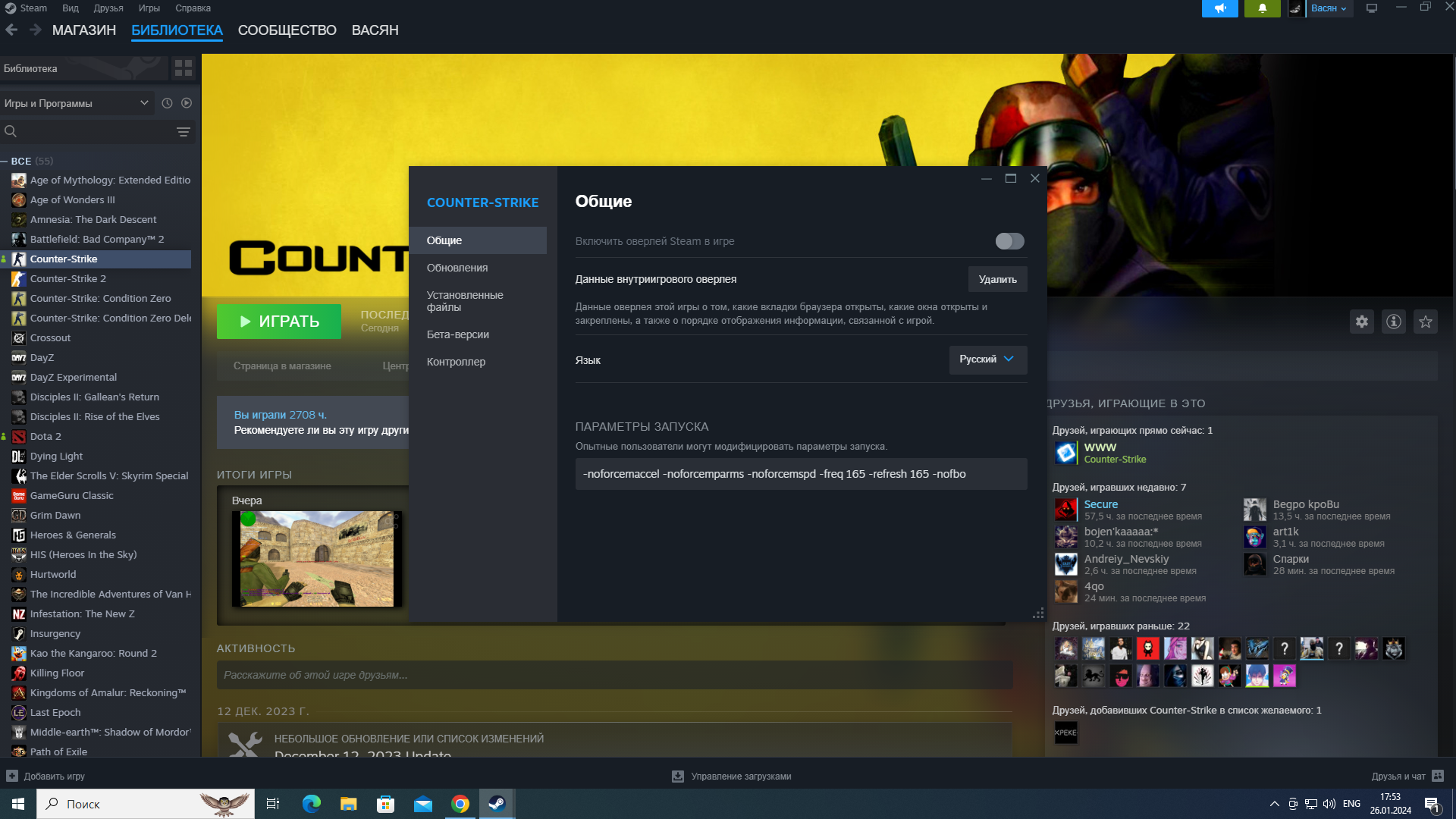Show hidden system tray icons
Viewport: 1456px width, 819px height.
[x=1274, y=804]
